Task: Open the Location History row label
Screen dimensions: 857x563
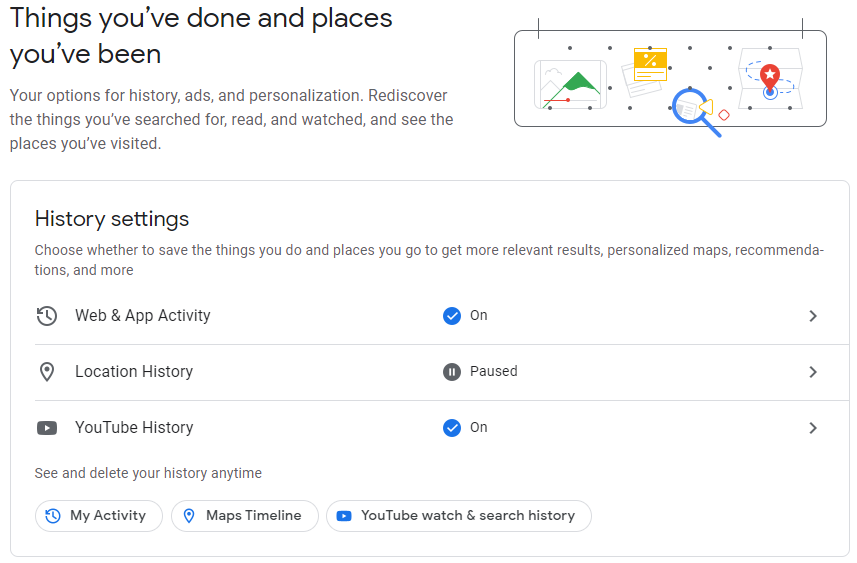Action: point(134,372)
